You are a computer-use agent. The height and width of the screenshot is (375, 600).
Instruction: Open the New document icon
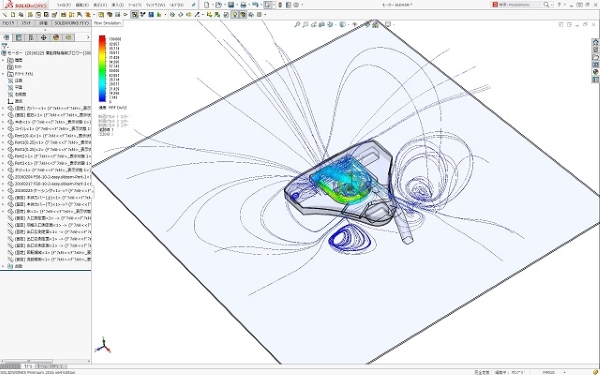pos(207,5)
